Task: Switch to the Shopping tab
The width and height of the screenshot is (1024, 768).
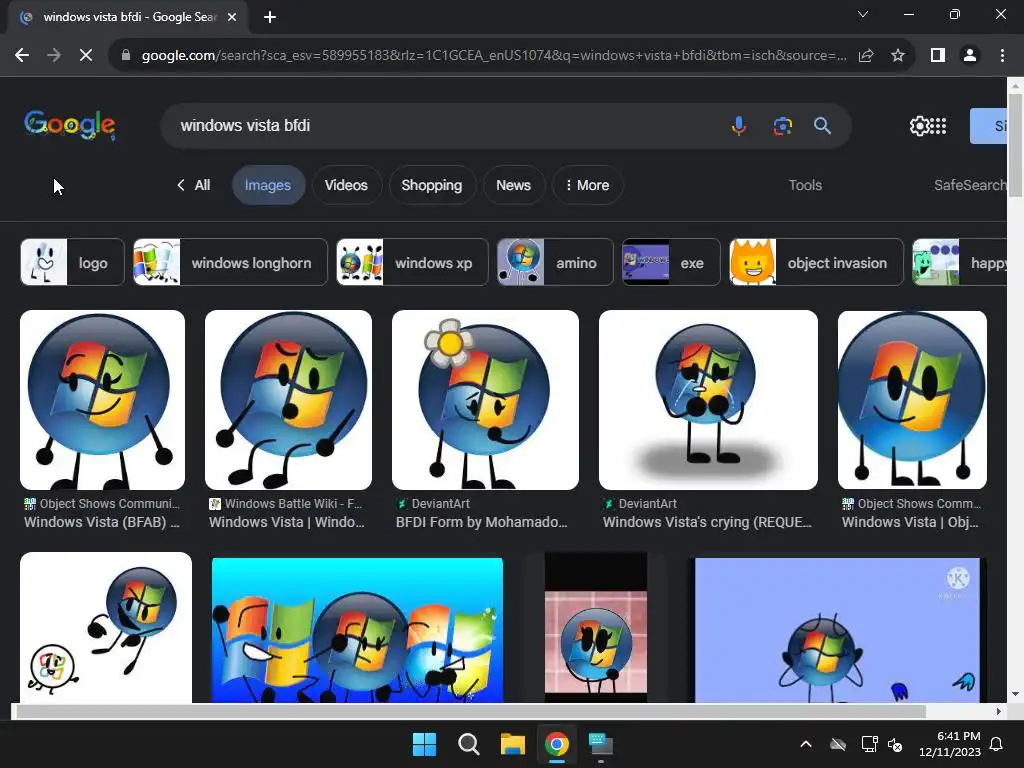Action: [x=432, y=185]
